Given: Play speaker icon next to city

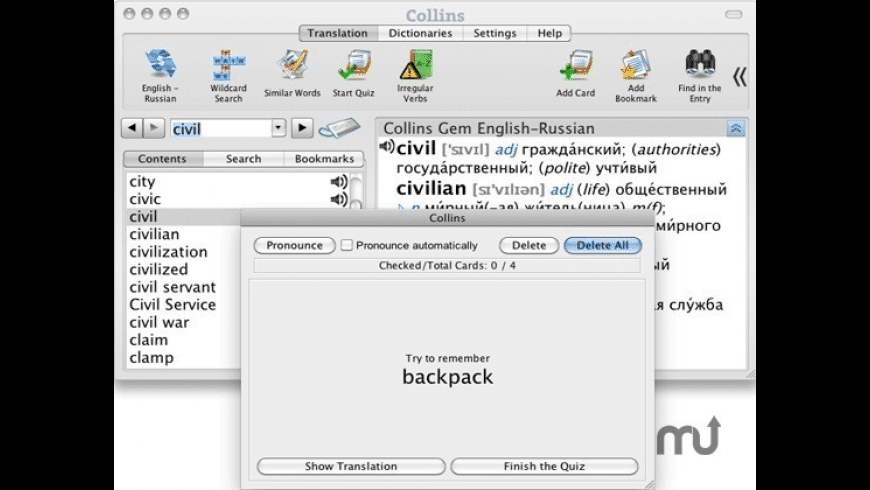Looking at the screenshot, I should click(x=338, y=181).
